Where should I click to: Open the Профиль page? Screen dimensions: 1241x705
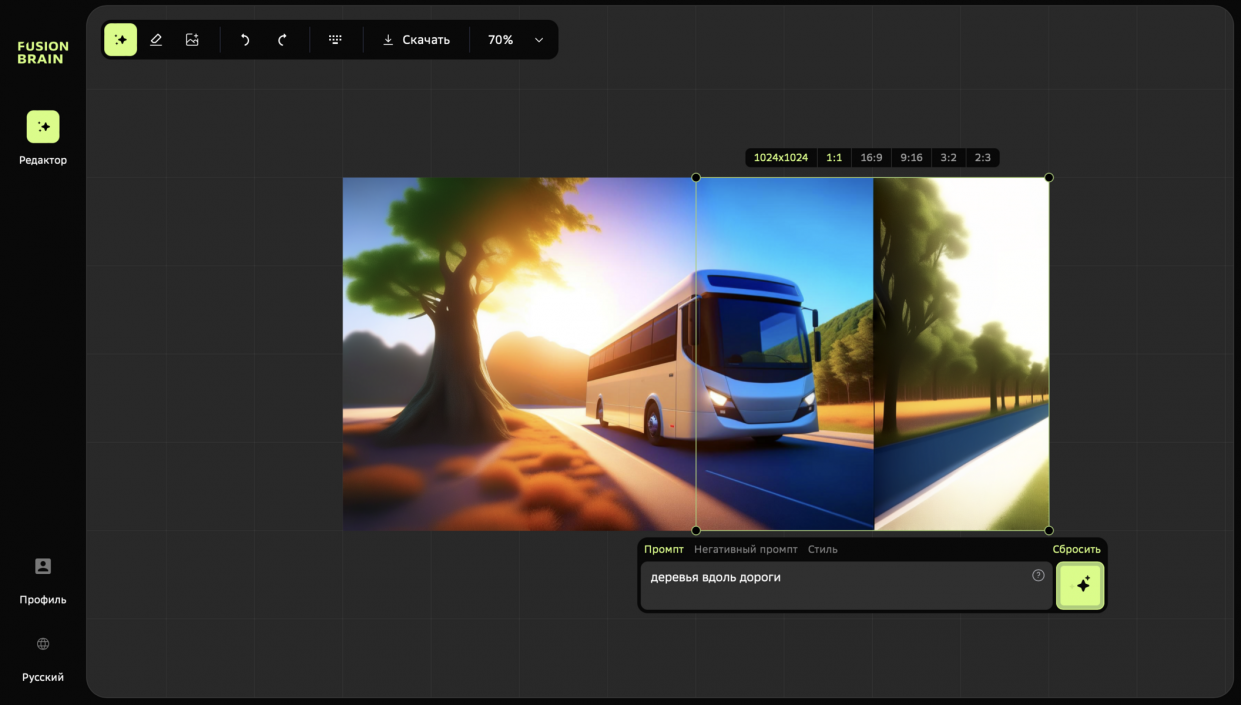point(43,567)
